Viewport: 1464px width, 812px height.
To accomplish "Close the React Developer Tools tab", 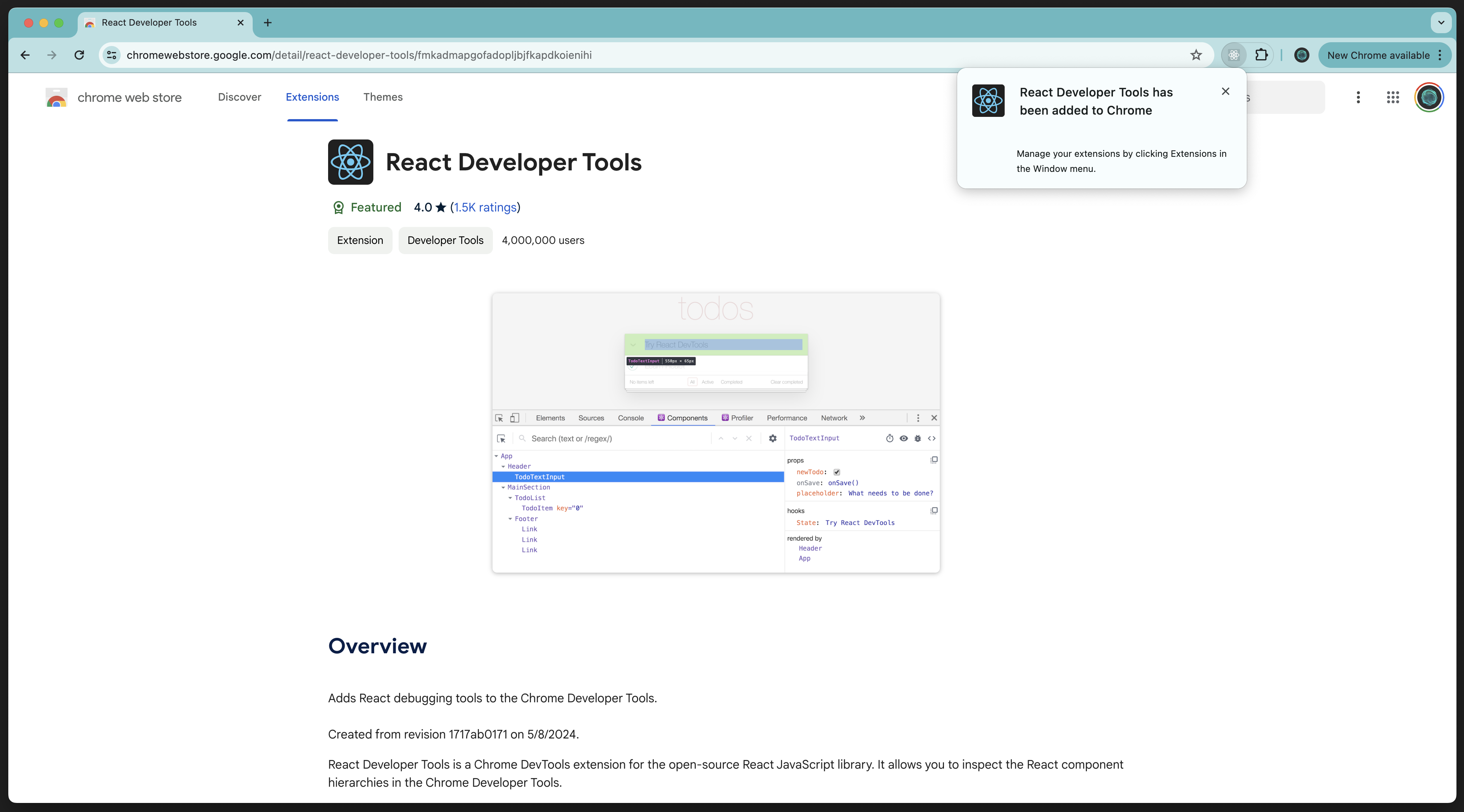I will [x=240, y=23].
